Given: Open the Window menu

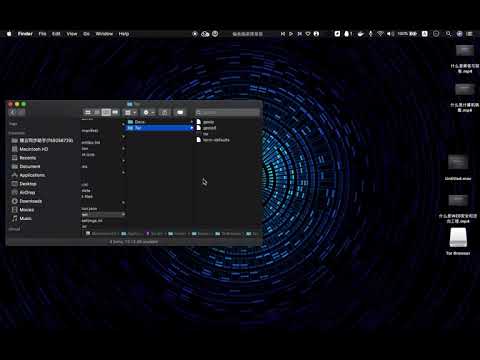Looking at the screenshot, I should 104,34.
